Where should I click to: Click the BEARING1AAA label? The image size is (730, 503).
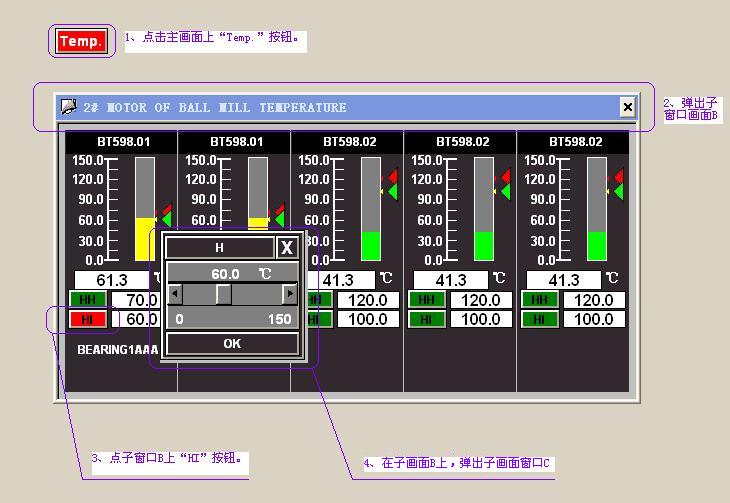pyautogui.click(x=118, y=350)
